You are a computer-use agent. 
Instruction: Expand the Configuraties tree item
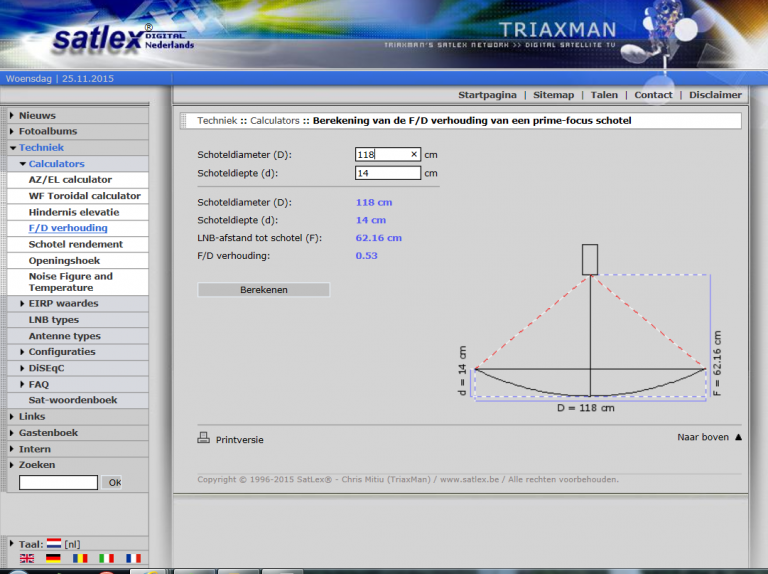click(x=62, y=351)
